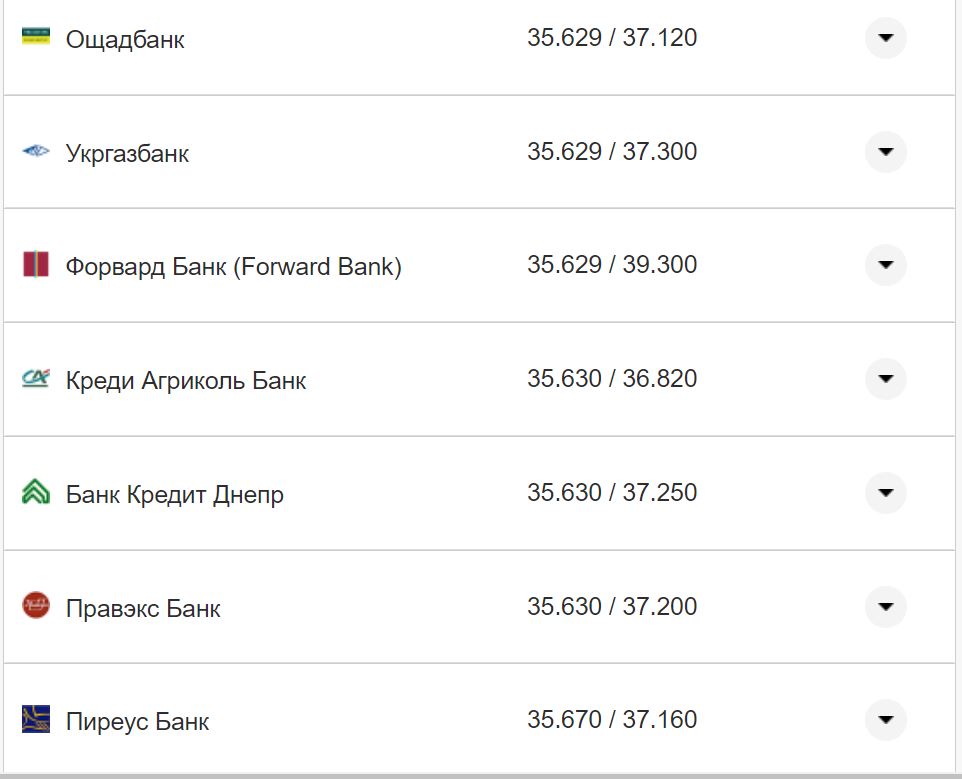Open the Правэкс Банк dropdown arrow
962x779 pixels.
click(x=885, y=606)
